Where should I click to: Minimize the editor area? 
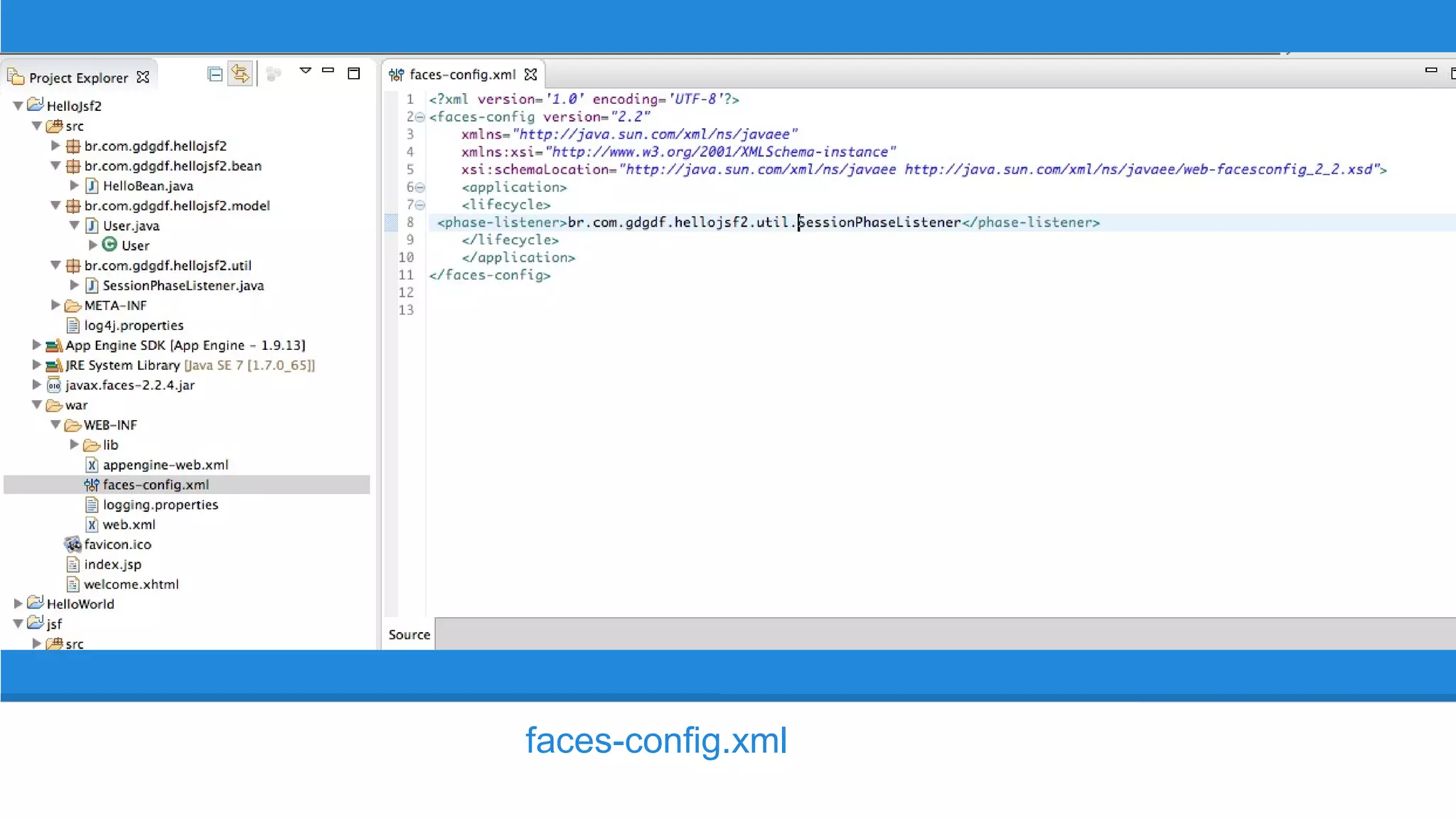(x=1431, y=70)
